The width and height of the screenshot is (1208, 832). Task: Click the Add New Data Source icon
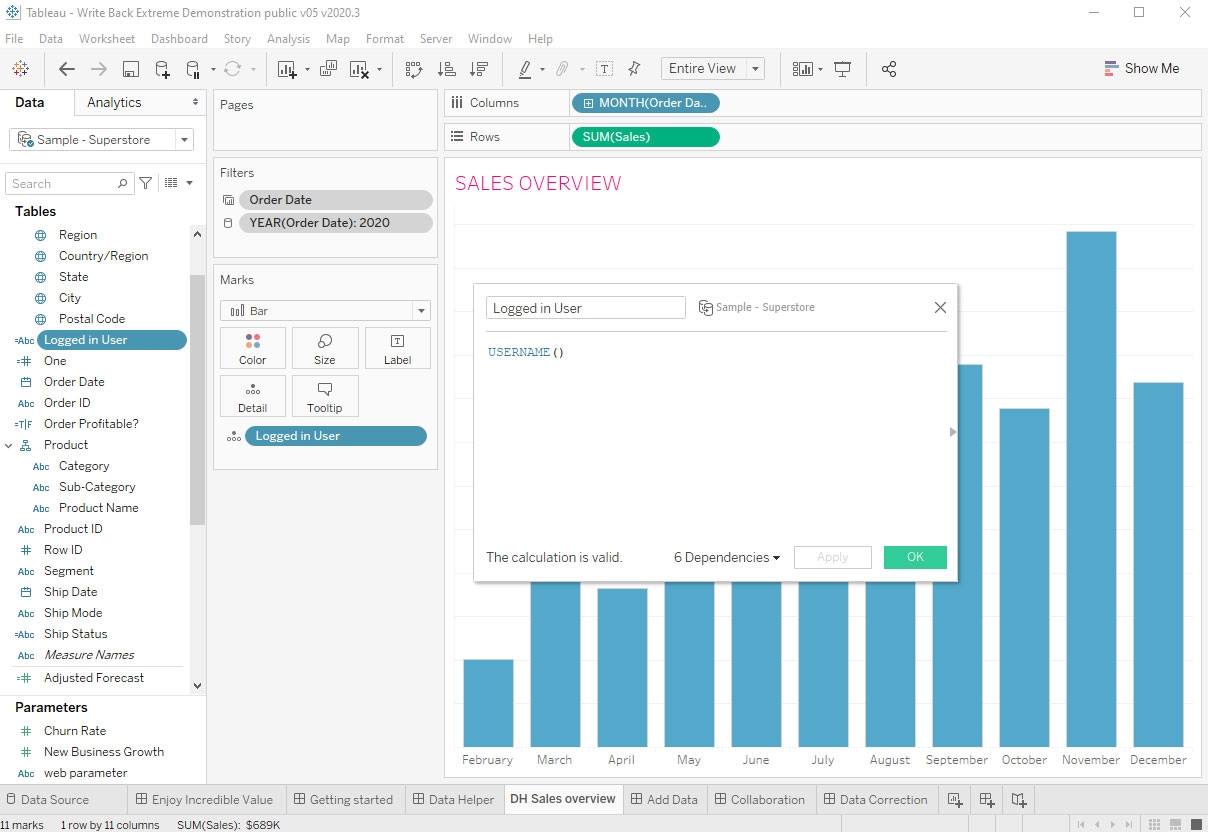[x=162, y=69]
